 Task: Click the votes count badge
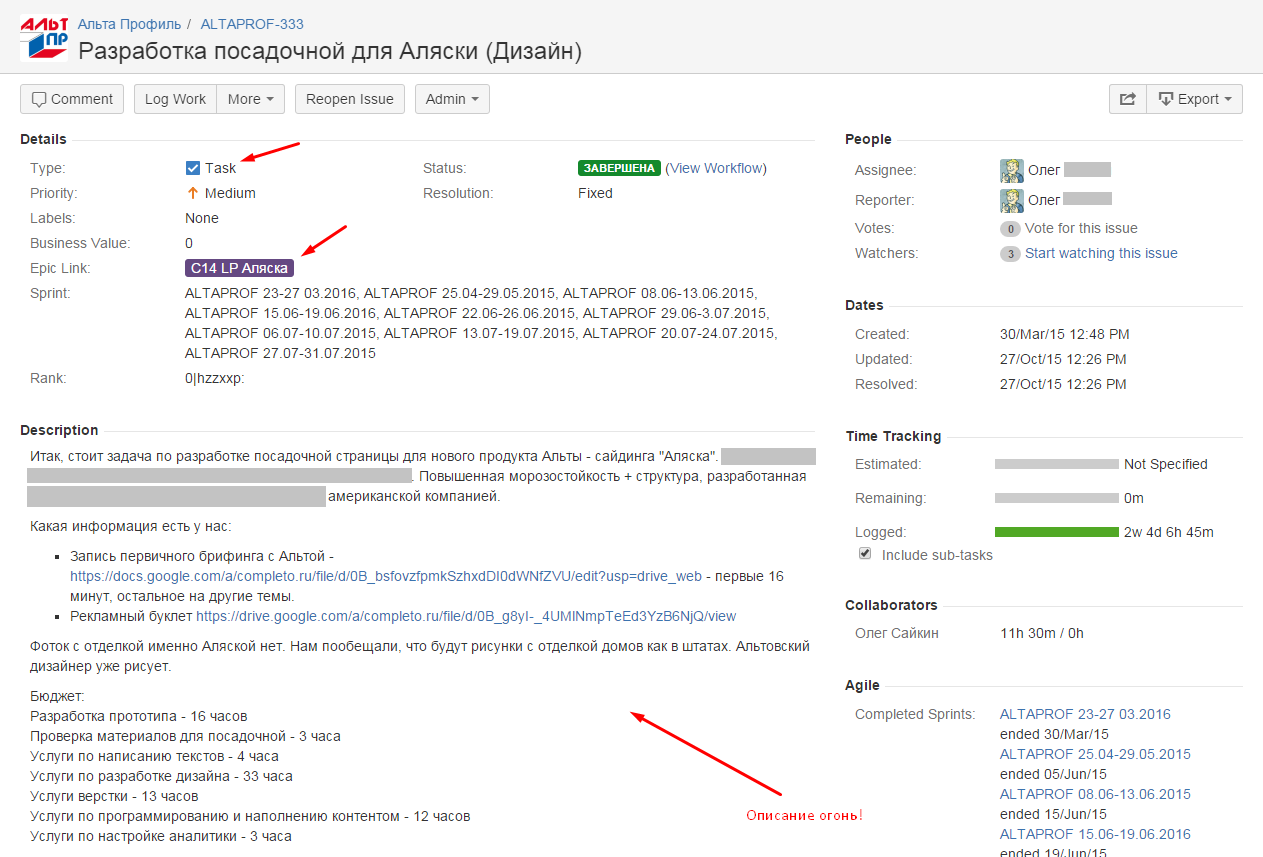click(x=1010, y=229)
